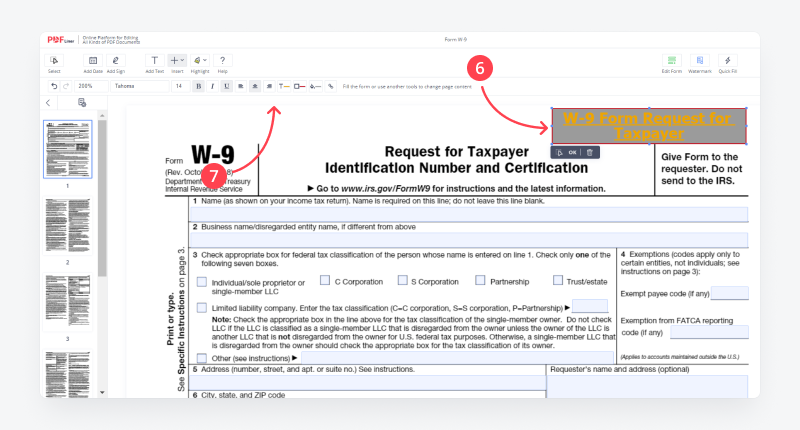Screen dimensions: 800x430
Task: Delete the selected text box with trash icon
Action: click(590, 152)
